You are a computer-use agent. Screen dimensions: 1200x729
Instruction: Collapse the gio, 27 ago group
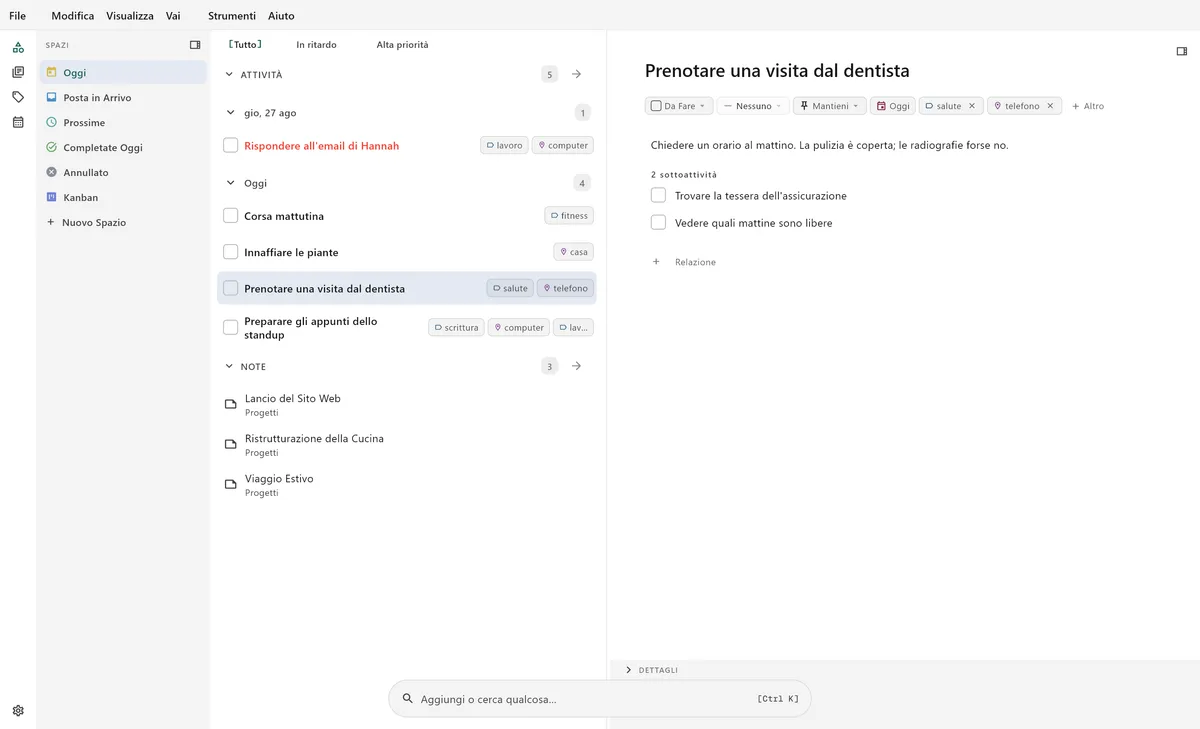click(231, 113)
